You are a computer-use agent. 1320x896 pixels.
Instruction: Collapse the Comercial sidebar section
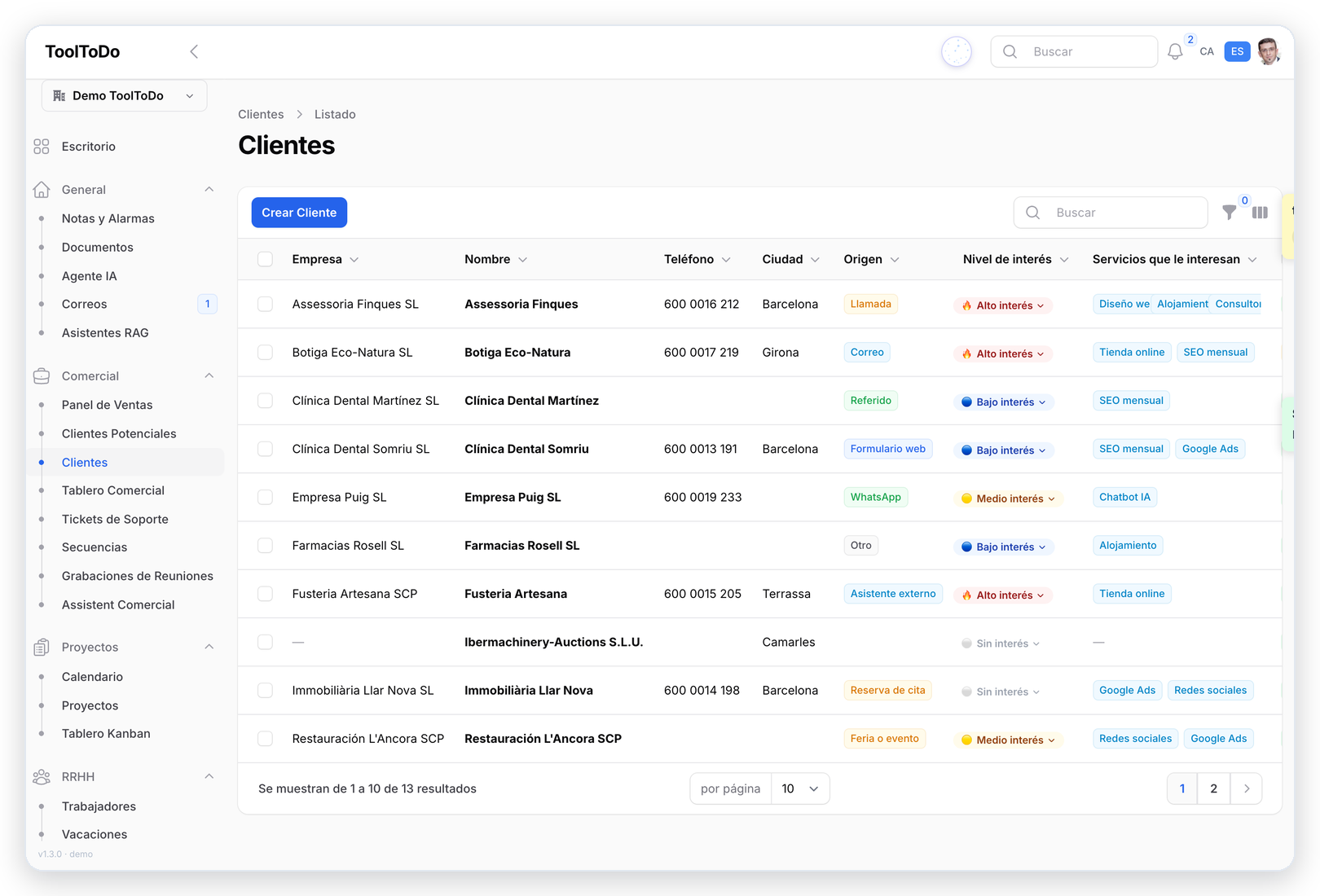[209, 376]
